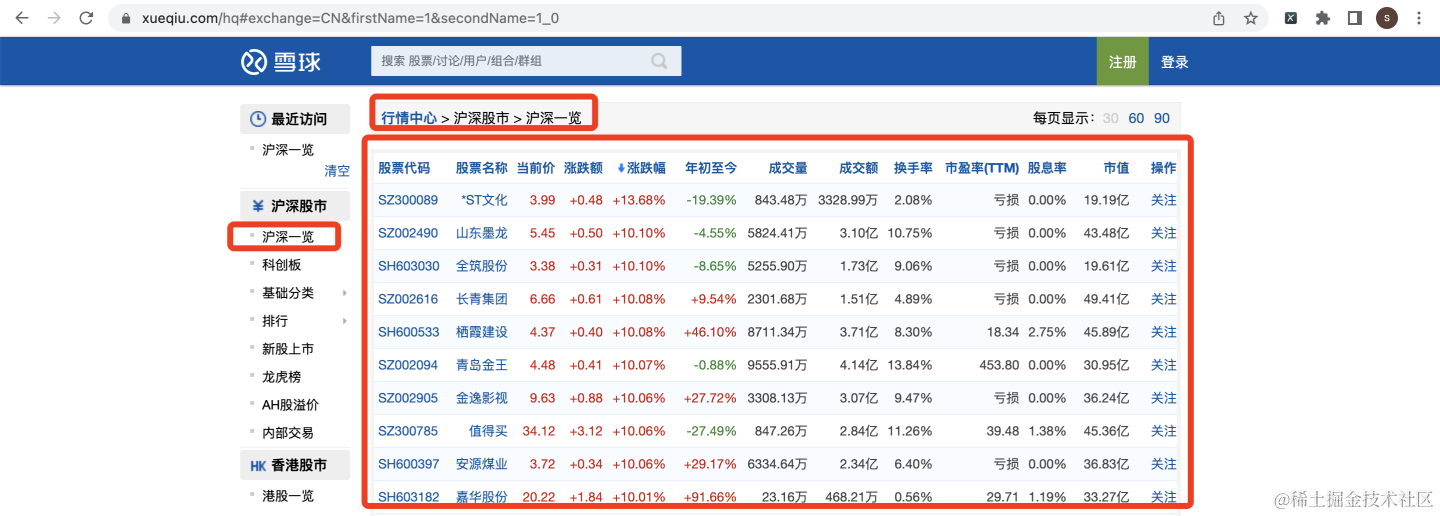The image size is (1440, 516).
Task: Follow *ST文化 via 关注
Action: tap(1164, 200)
